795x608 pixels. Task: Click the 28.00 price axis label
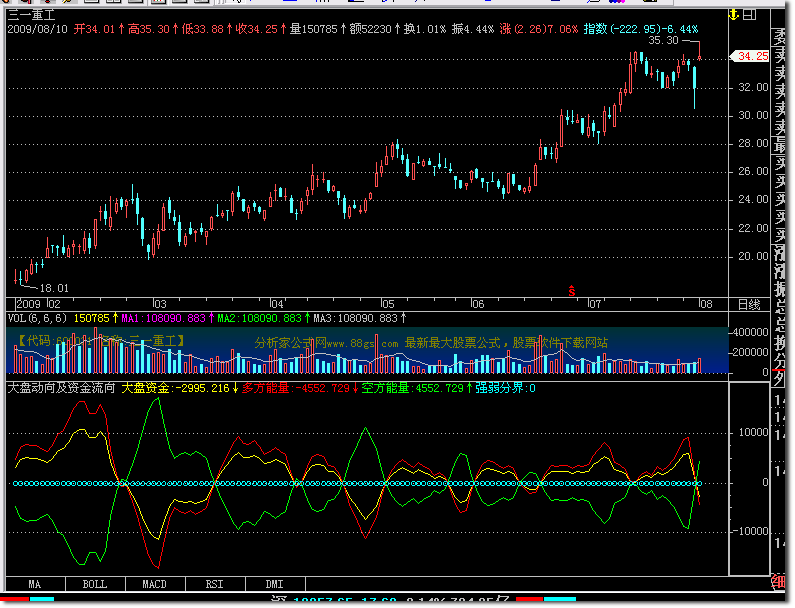[x=753, y=144]
